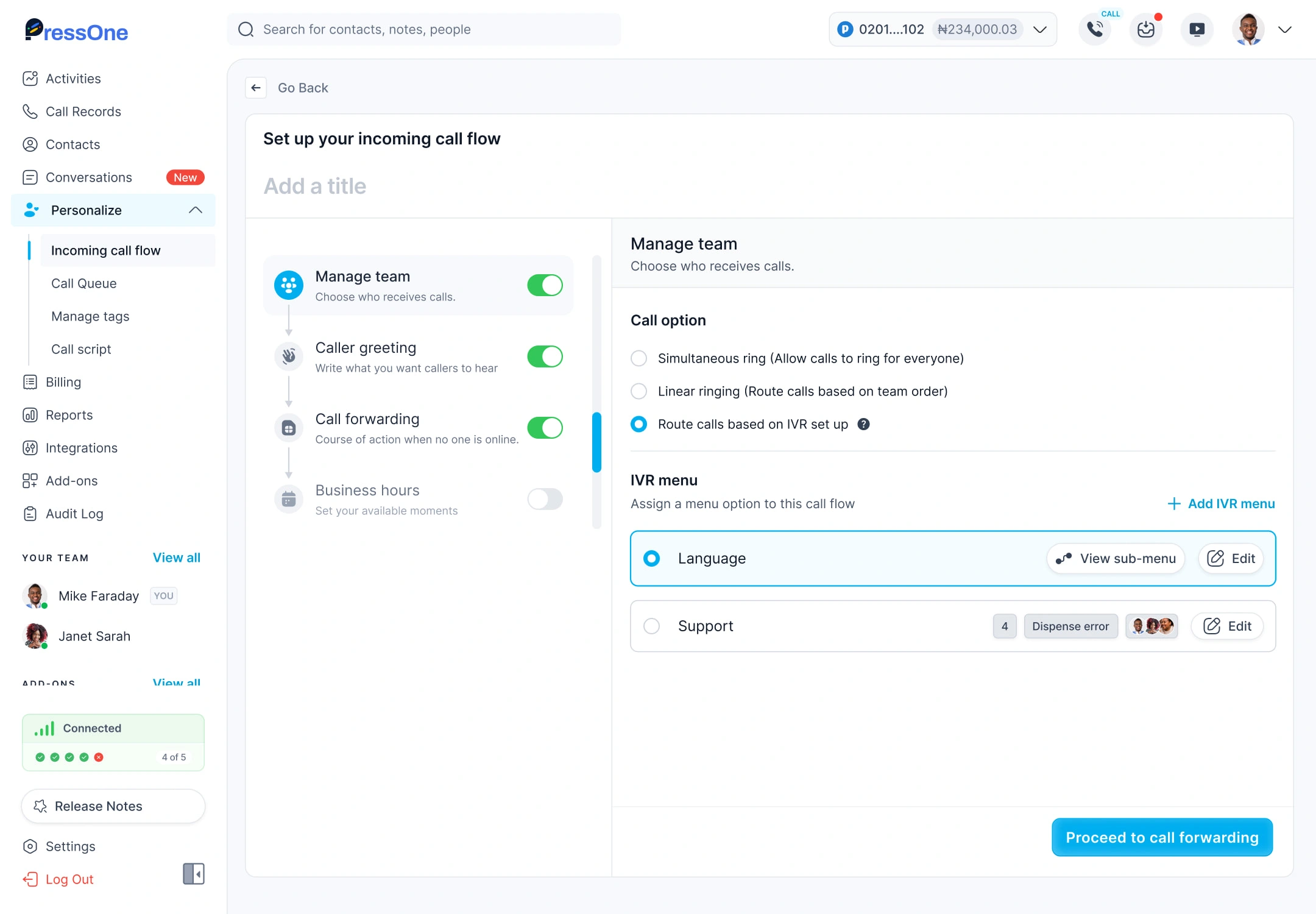Click the Add a title field

coord(315,186)
